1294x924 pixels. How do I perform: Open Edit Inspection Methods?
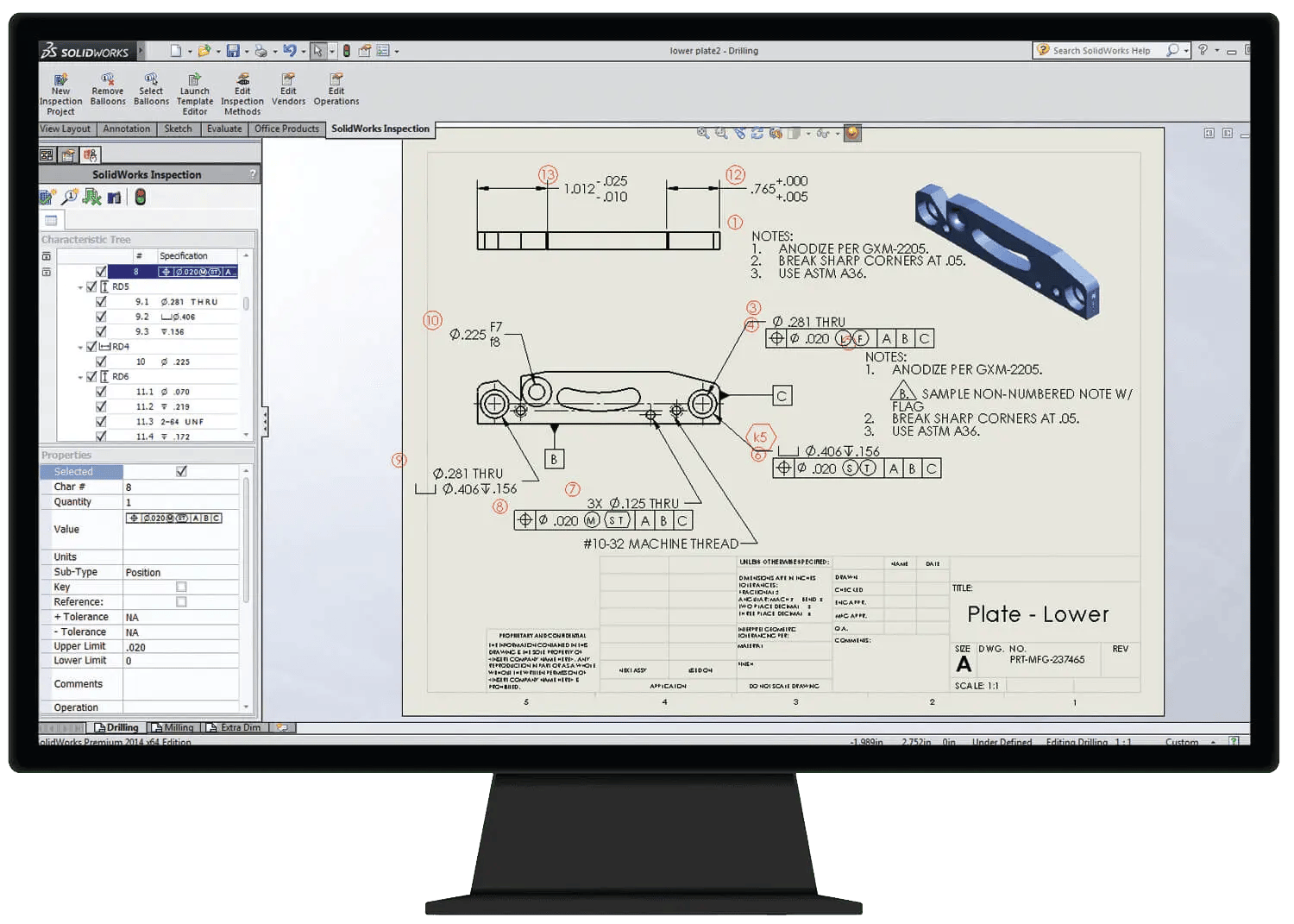click(242, 95)
